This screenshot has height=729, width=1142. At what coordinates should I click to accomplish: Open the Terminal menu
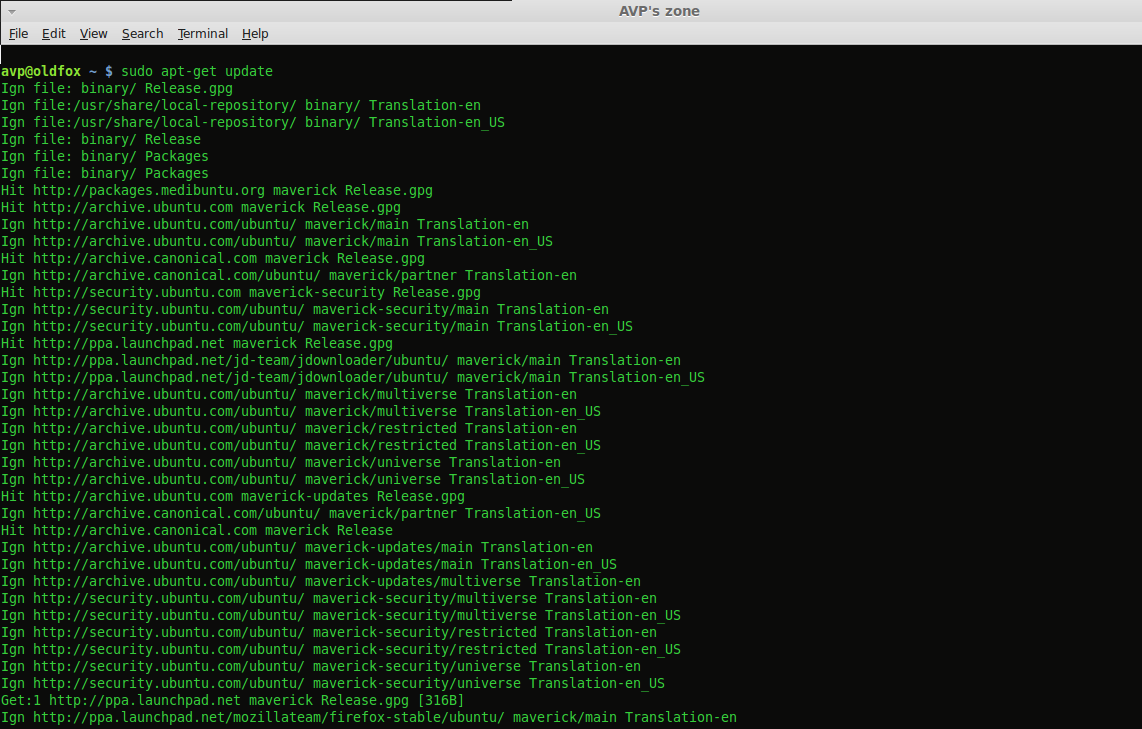(x=202, y=34)
